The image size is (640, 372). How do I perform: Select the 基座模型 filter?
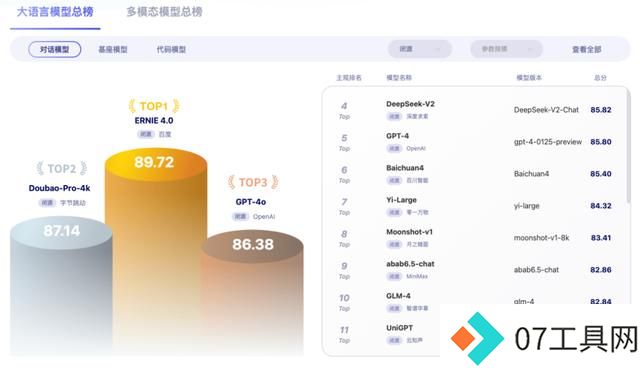point(113,49)
